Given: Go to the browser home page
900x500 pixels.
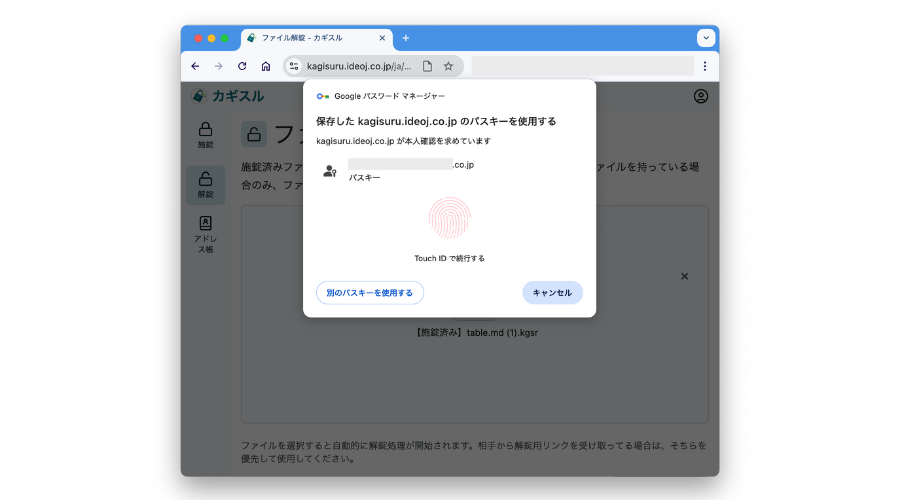Looking at the screenshot, I should click(x=266, y=66).
